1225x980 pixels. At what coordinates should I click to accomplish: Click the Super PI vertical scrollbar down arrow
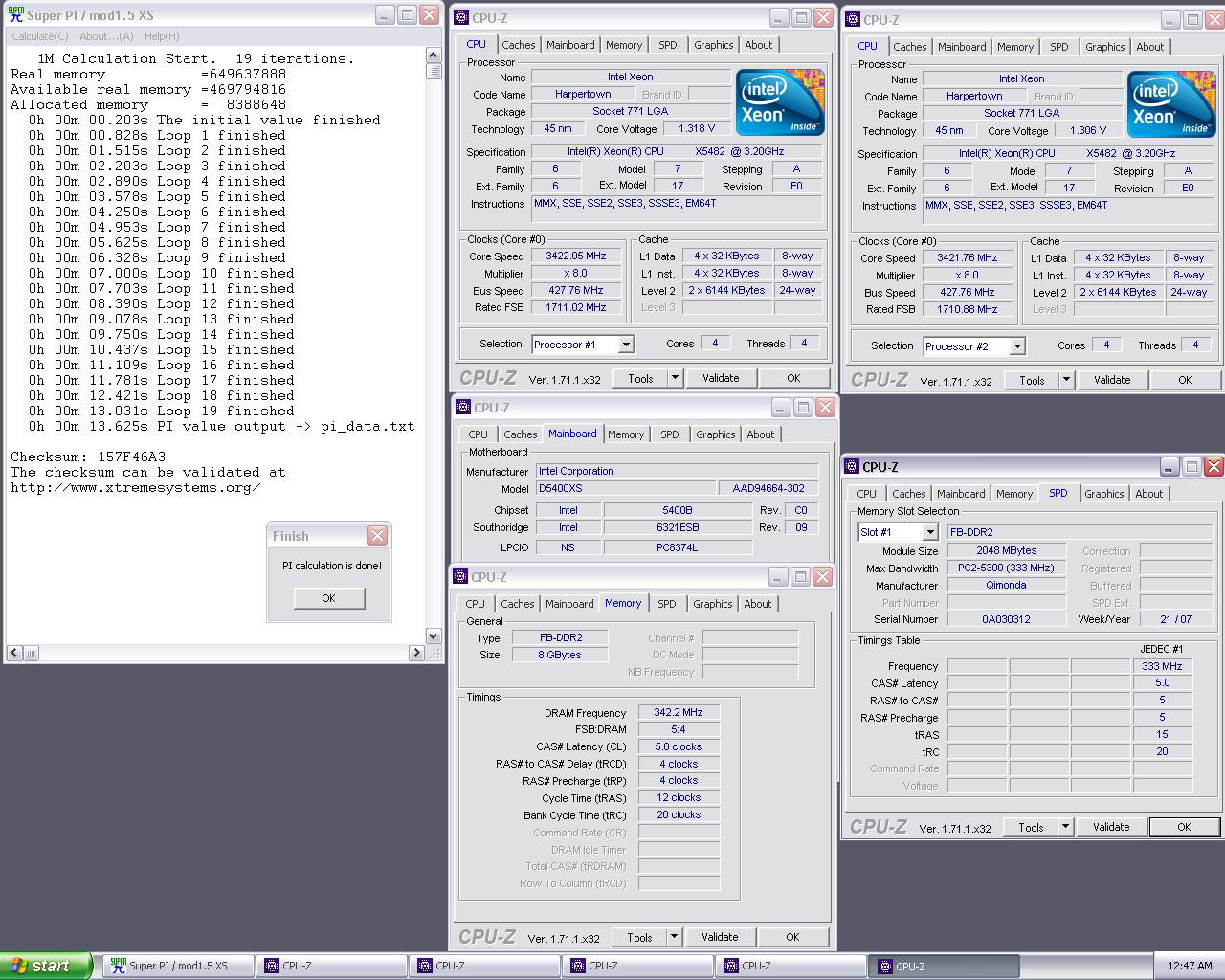tap(434, 636)
